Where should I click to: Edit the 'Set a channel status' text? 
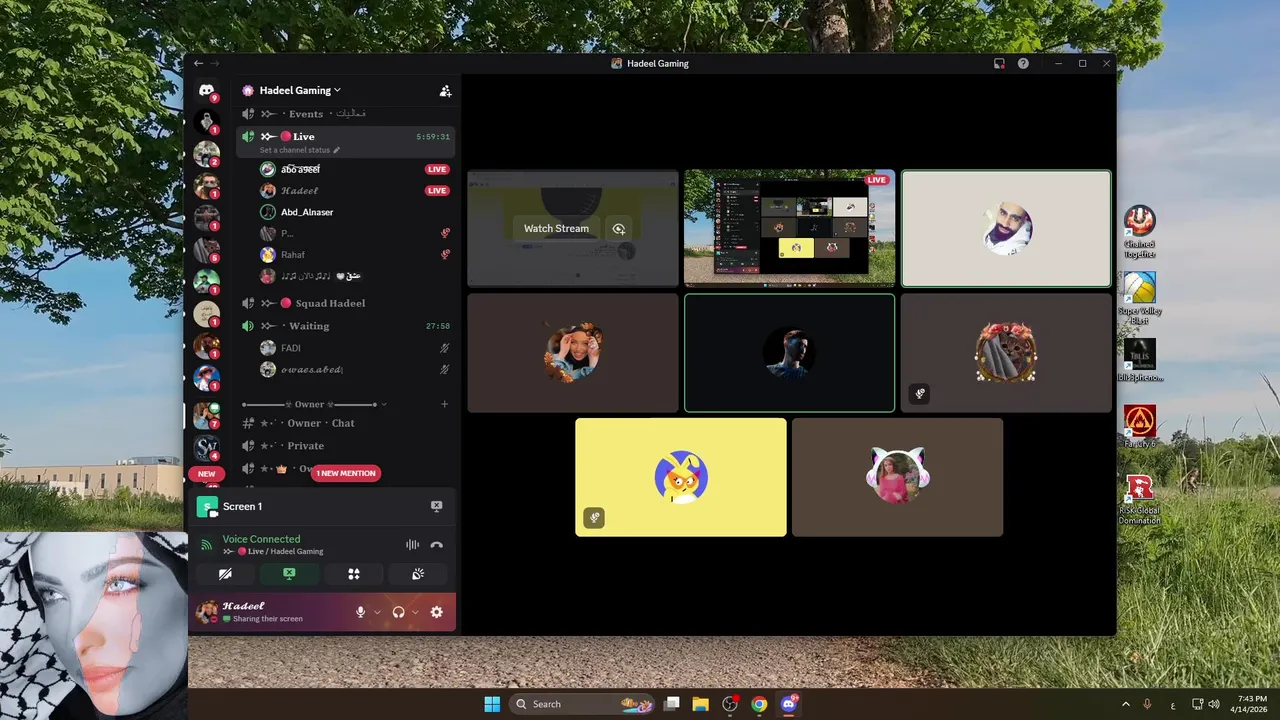click(300, 150)
